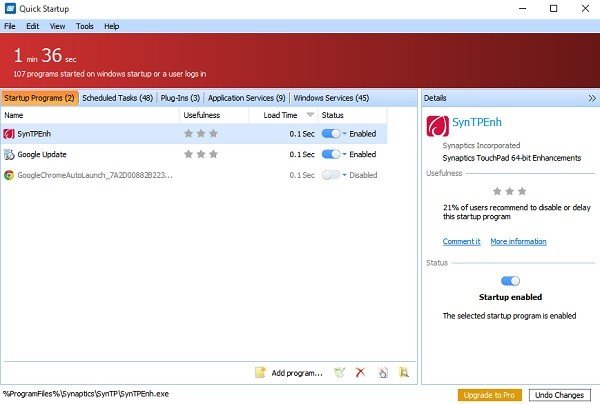Click the Add program note icon
The height and width of the screenshot is (404, 600).
coord(260,372)
